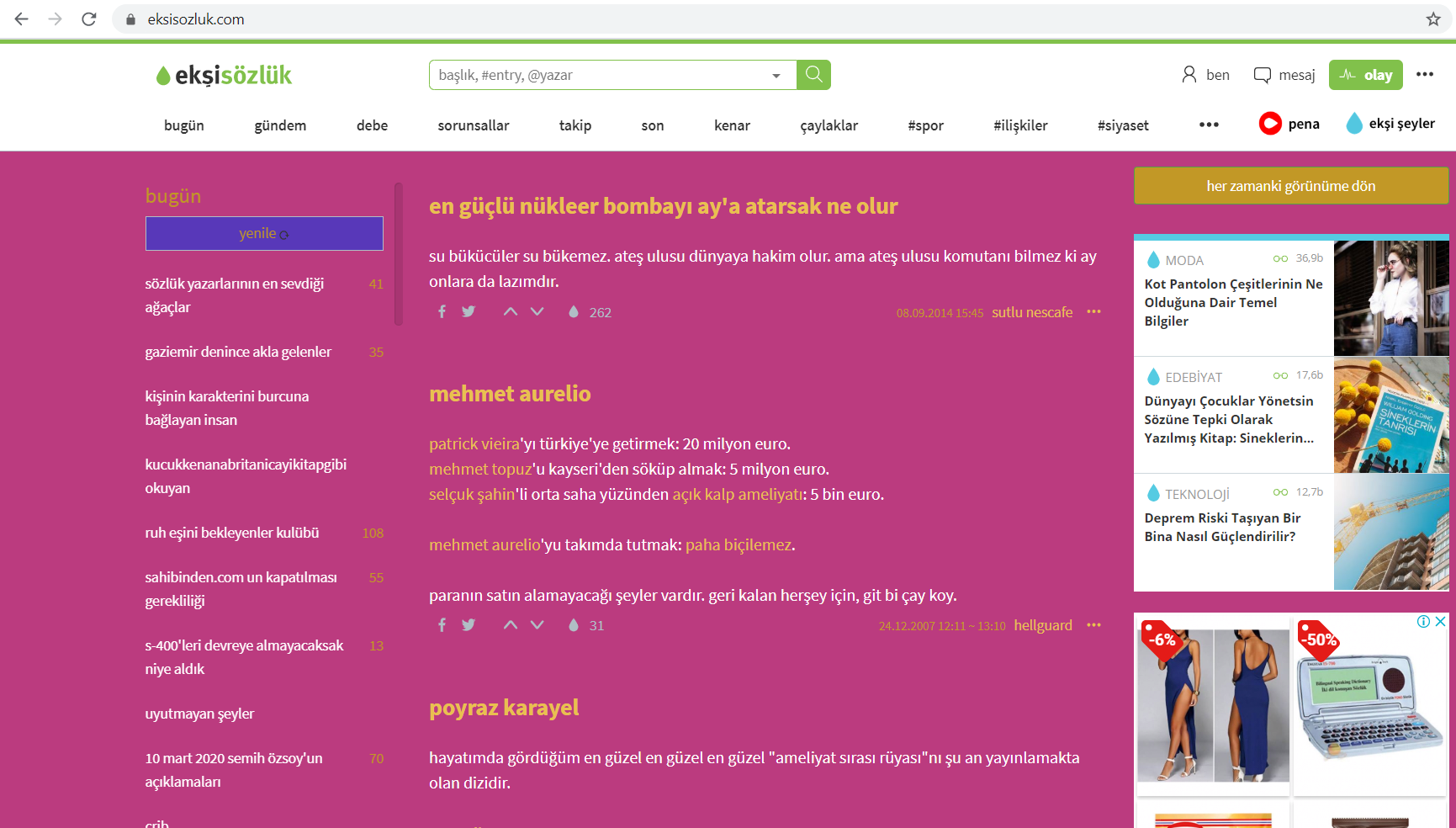The width and height of the screenshot is (1456, 828).
Task: Open author sutlu nescafe's profile
Action: point(1032,312)
